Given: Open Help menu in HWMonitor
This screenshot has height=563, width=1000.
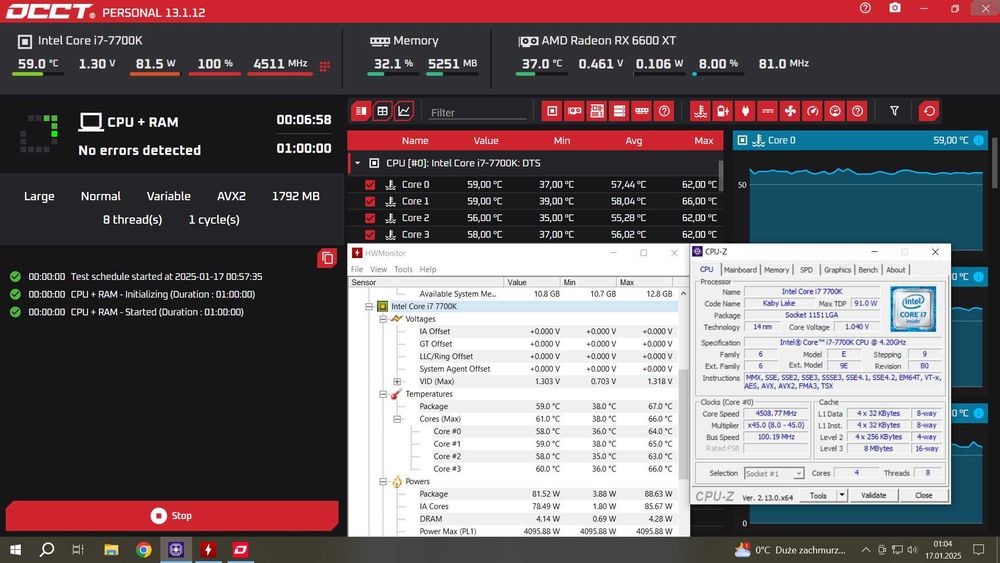Looking at the screenshot, I should pyautogui.click(x=428, y=269).
